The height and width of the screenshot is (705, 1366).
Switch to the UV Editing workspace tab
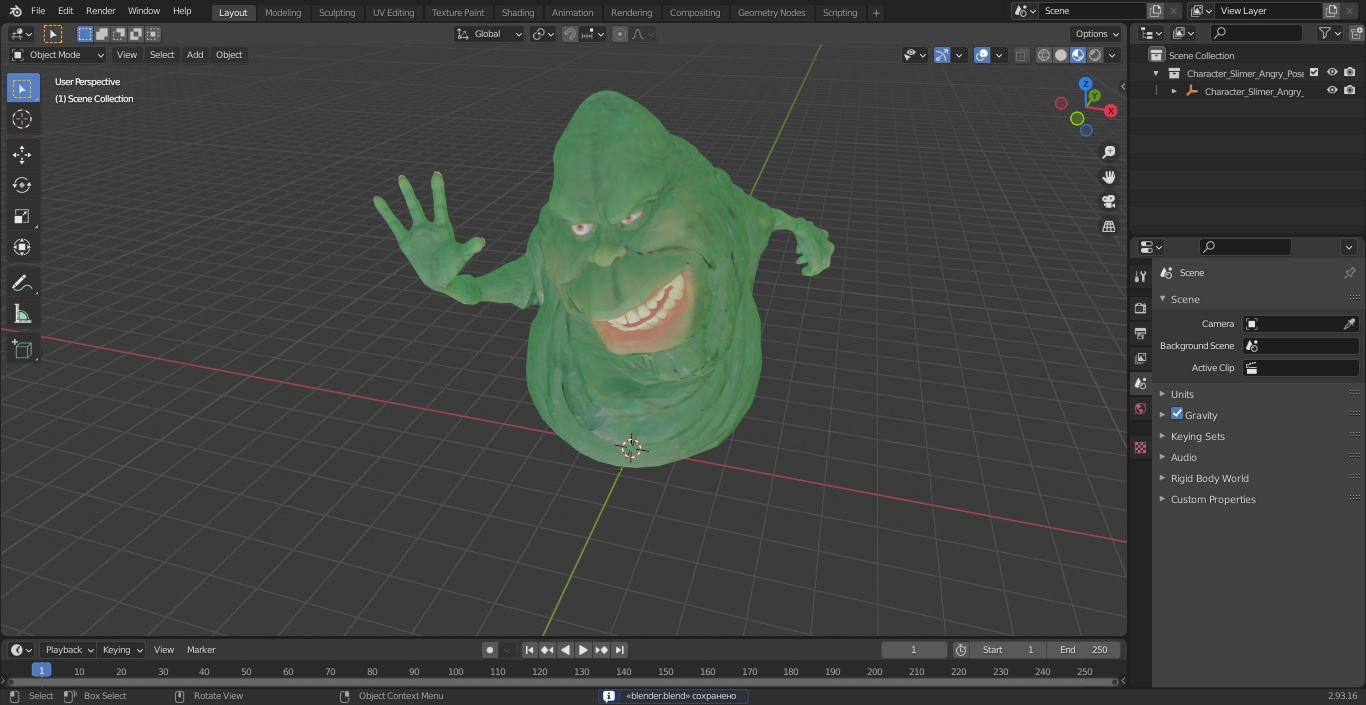(393, 13)
